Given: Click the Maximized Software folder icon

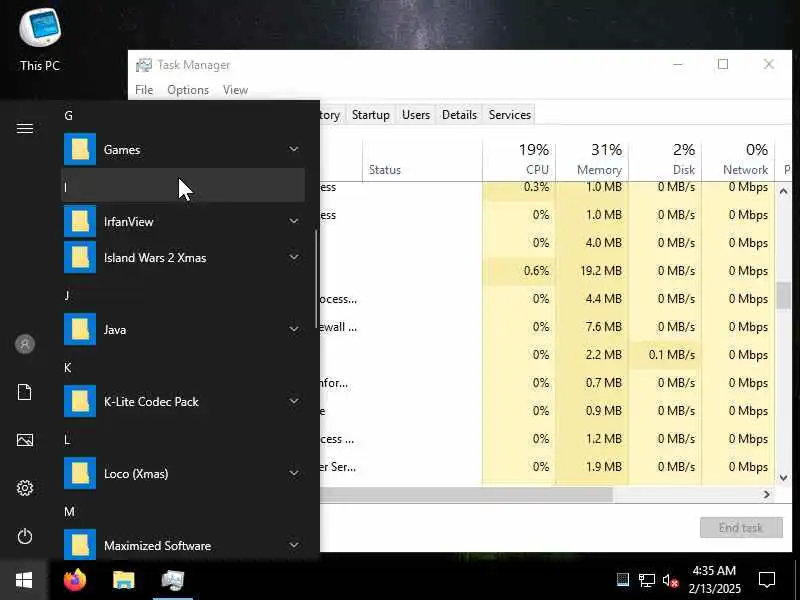Looking at the screenshot, I should (x=80, y=545).
